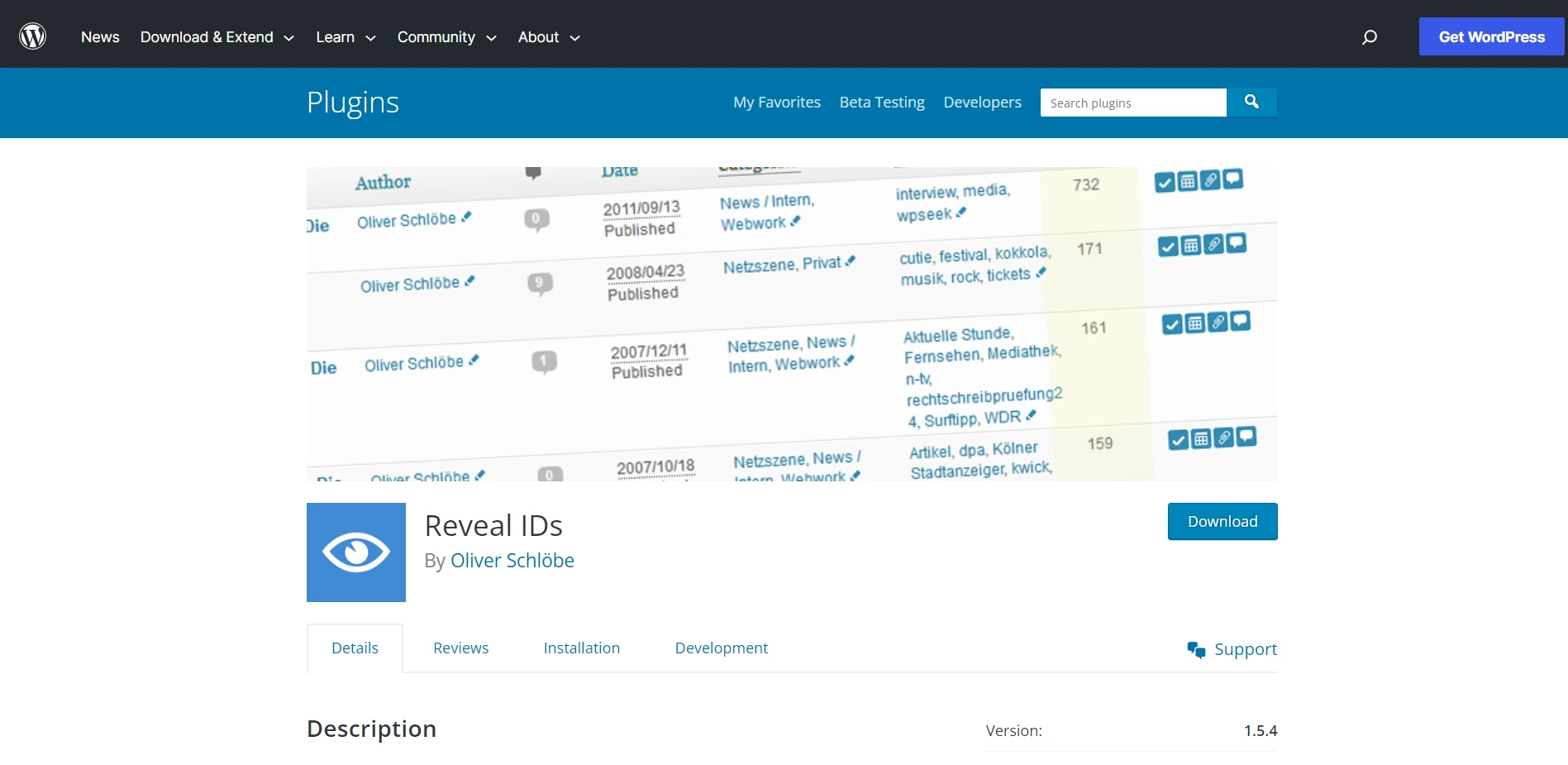Select the Details tab
1568x765 pixels.
[x=355, y=648]
